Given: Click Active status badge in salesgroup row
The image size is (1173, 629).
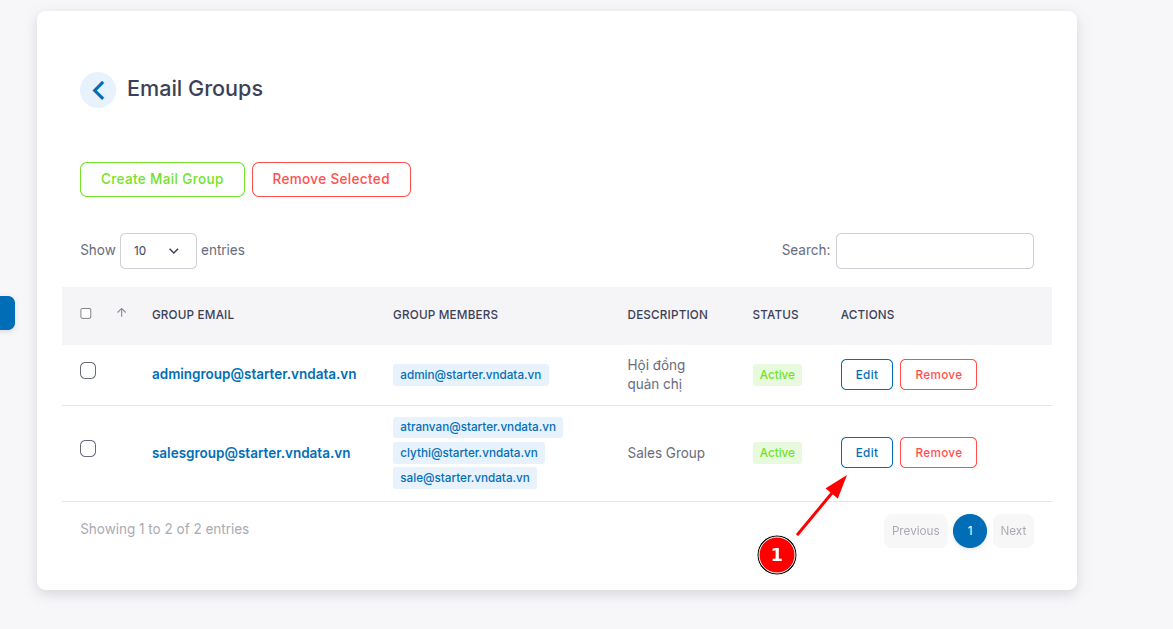Looking at the screenshot, I should (777, 452).
